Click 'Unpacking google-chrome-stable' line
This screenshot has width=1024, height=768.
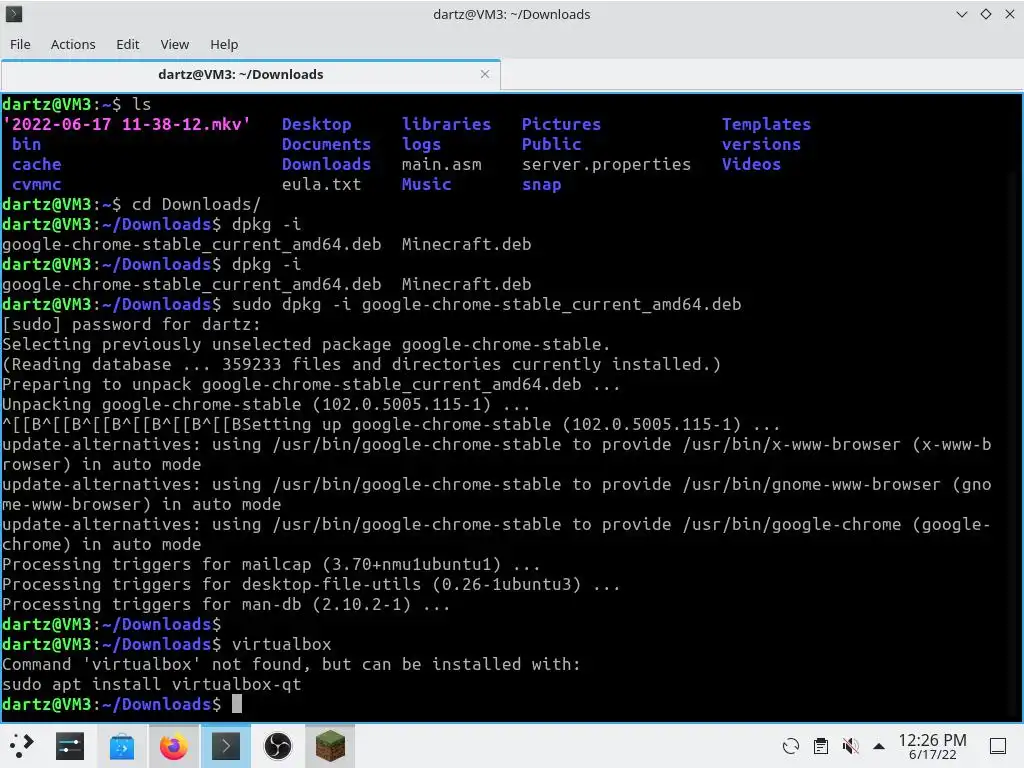click(x=266, y=404)
